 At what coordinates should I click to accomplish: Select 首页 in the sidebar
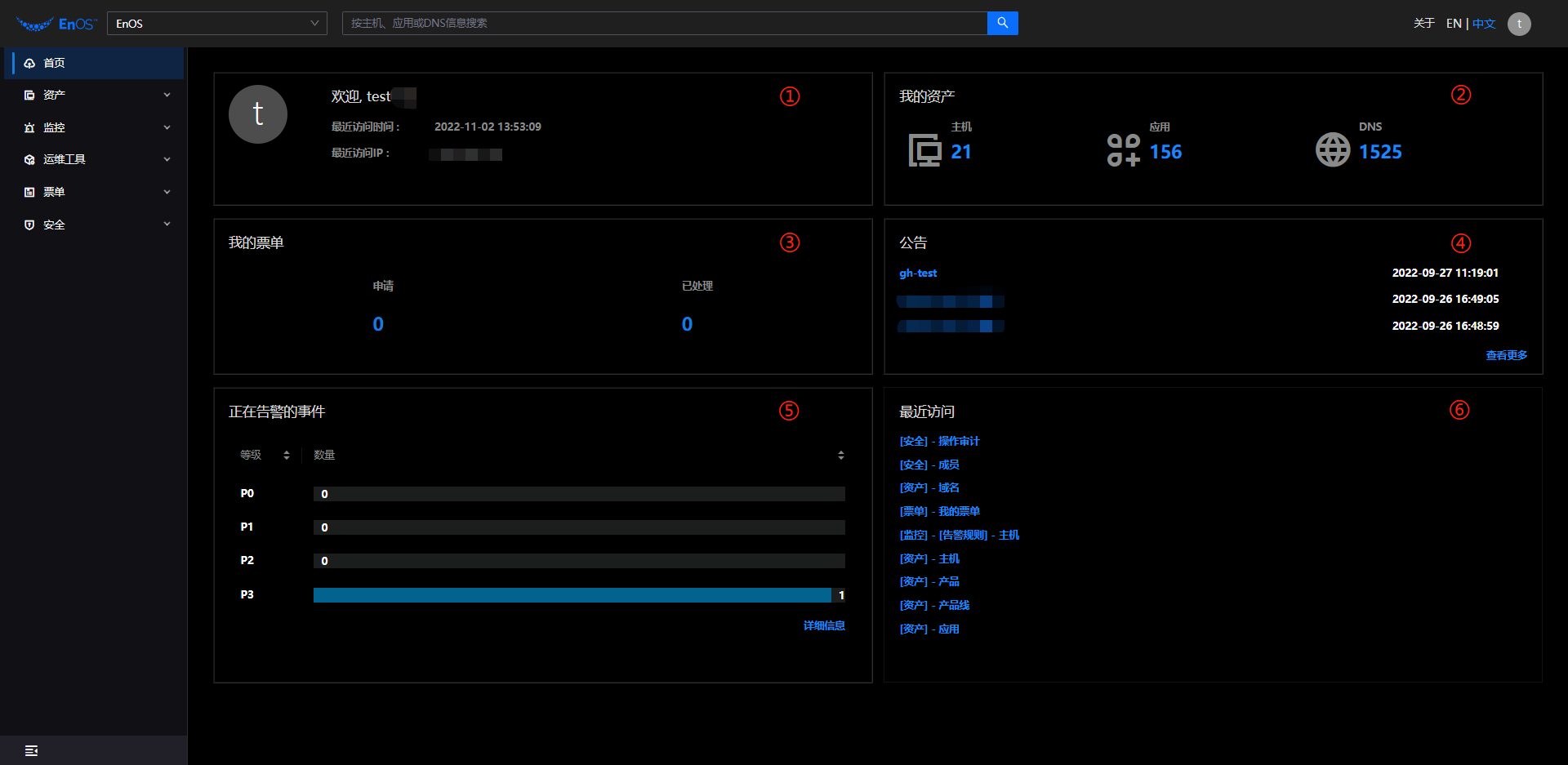(x=94, y=63)
